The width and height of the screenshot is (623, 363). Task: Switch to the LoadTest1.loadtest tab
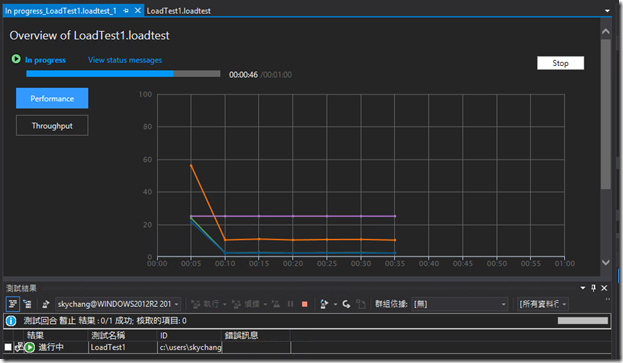point(178,11)
